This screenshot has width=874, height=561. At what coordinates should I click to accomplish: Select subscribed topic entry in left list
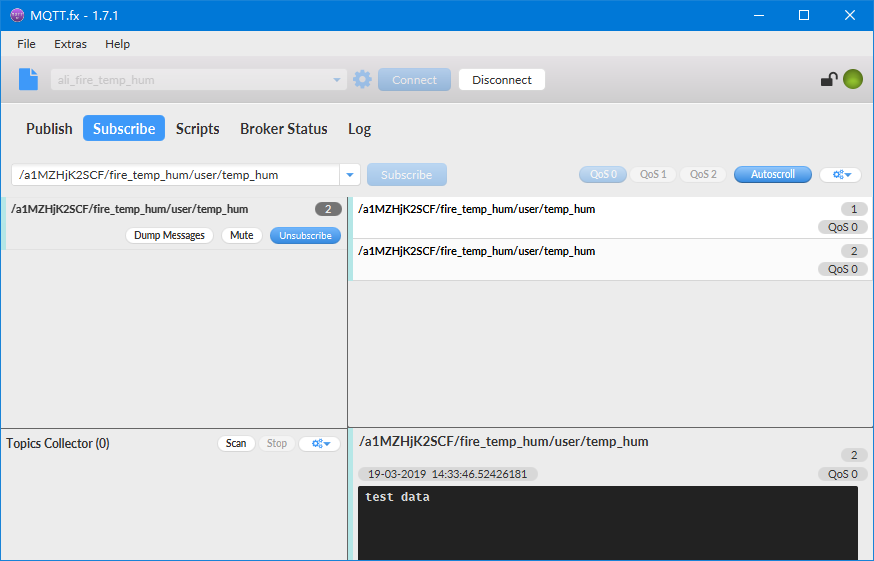point(174,223)
